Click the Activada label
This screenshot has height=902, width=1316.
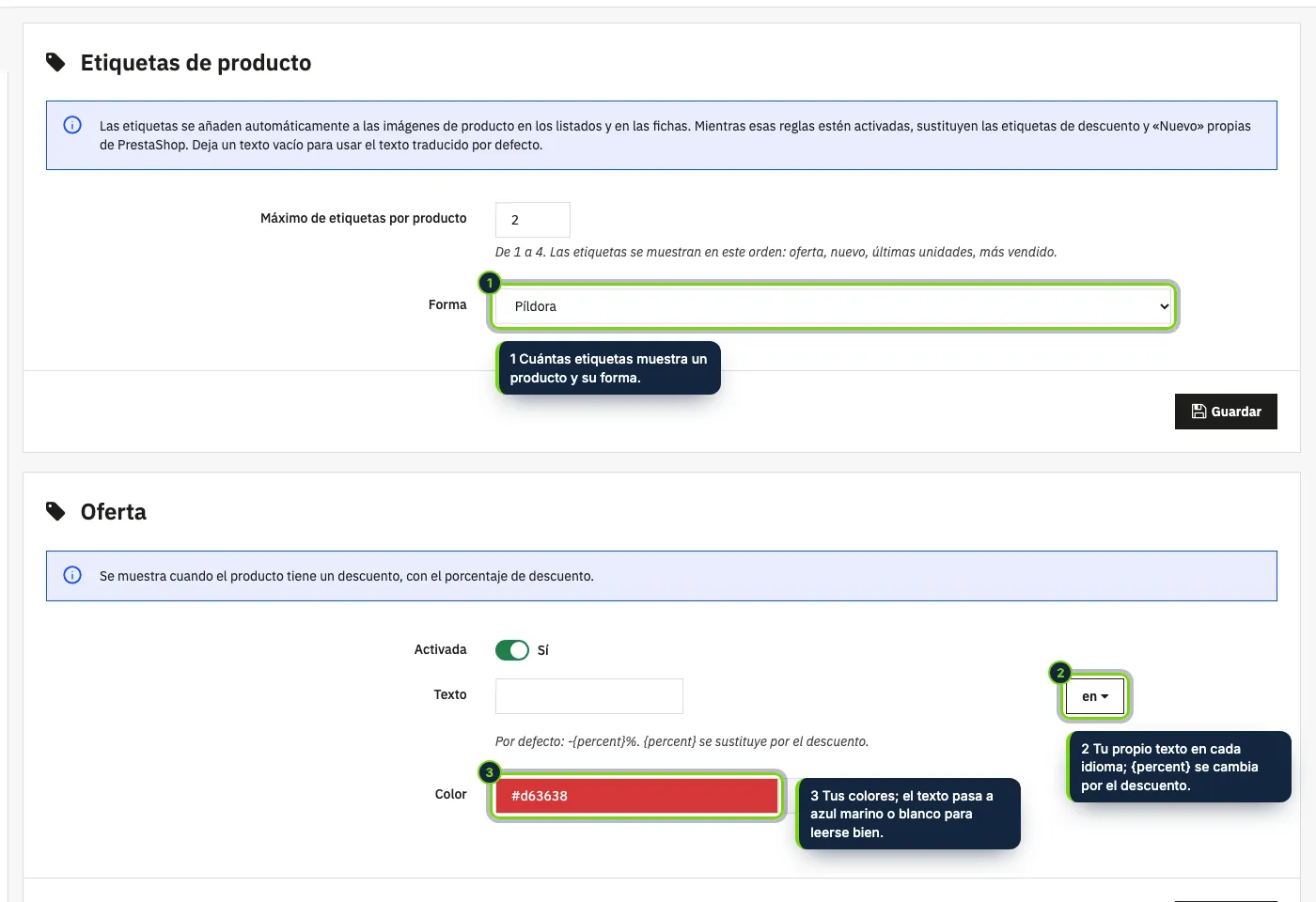440,649
